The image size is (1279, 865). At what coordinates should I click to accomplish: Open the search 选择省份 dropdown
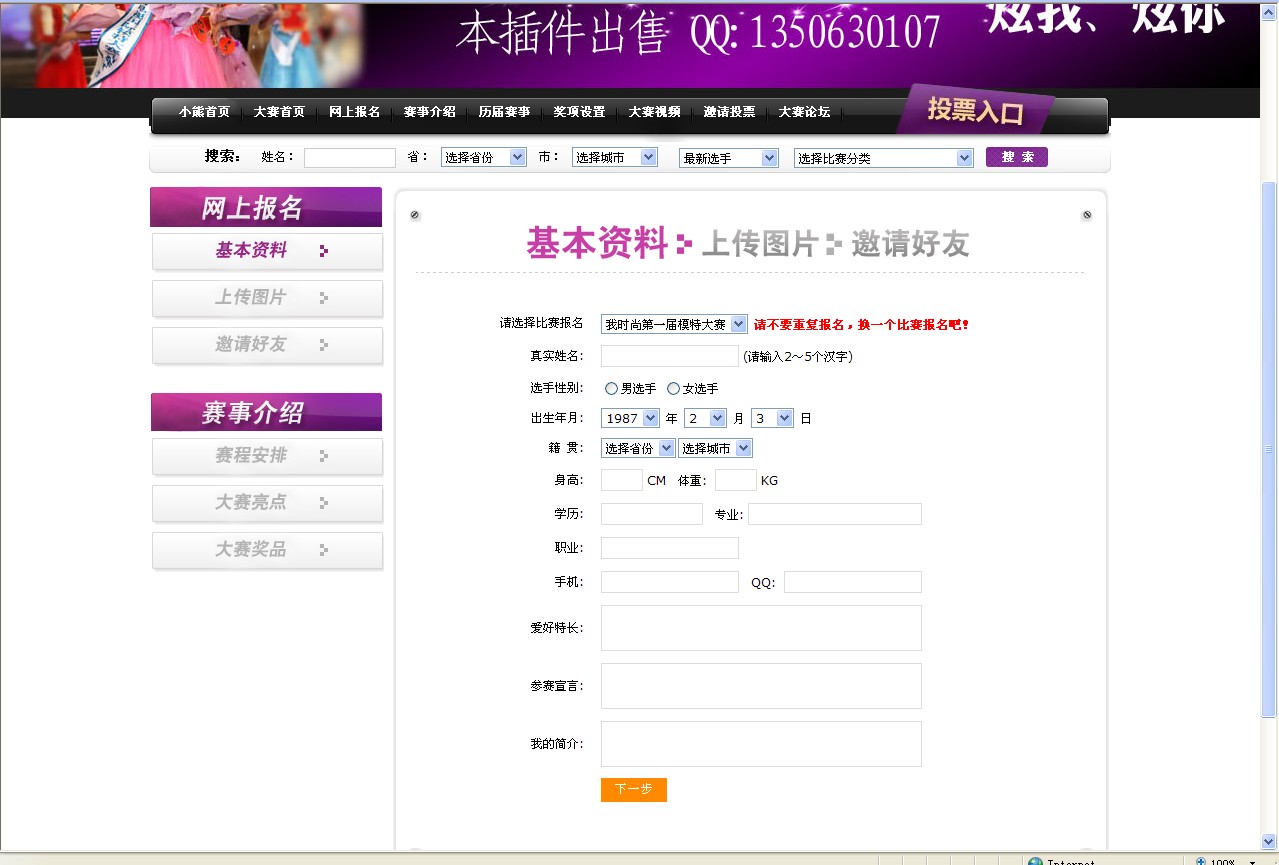484,158
